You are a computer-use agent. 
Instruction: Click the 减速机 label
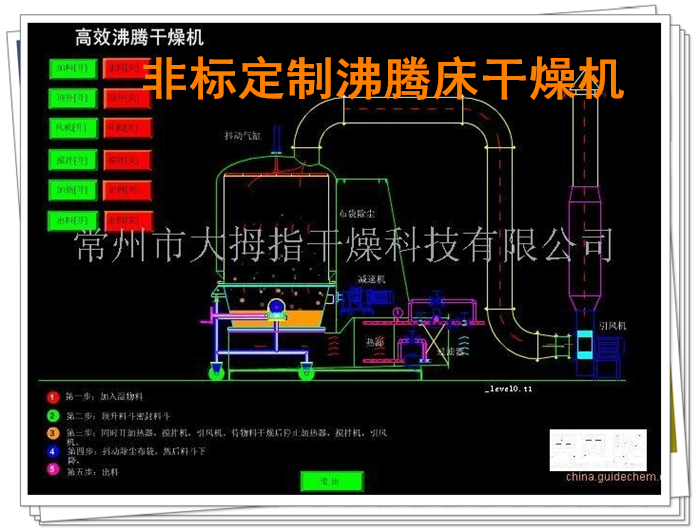pos(371,279)
